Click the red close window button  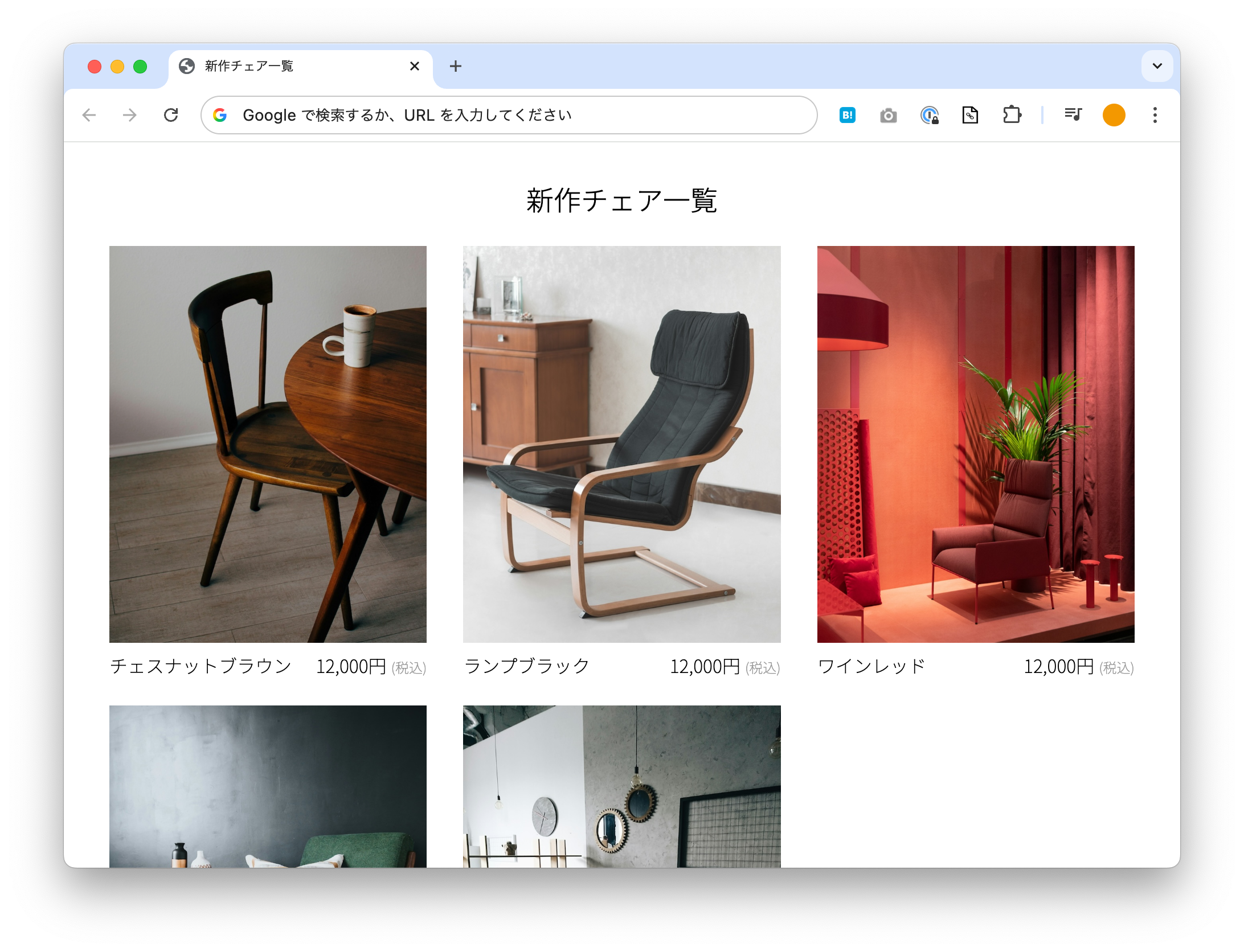[95, 67]
